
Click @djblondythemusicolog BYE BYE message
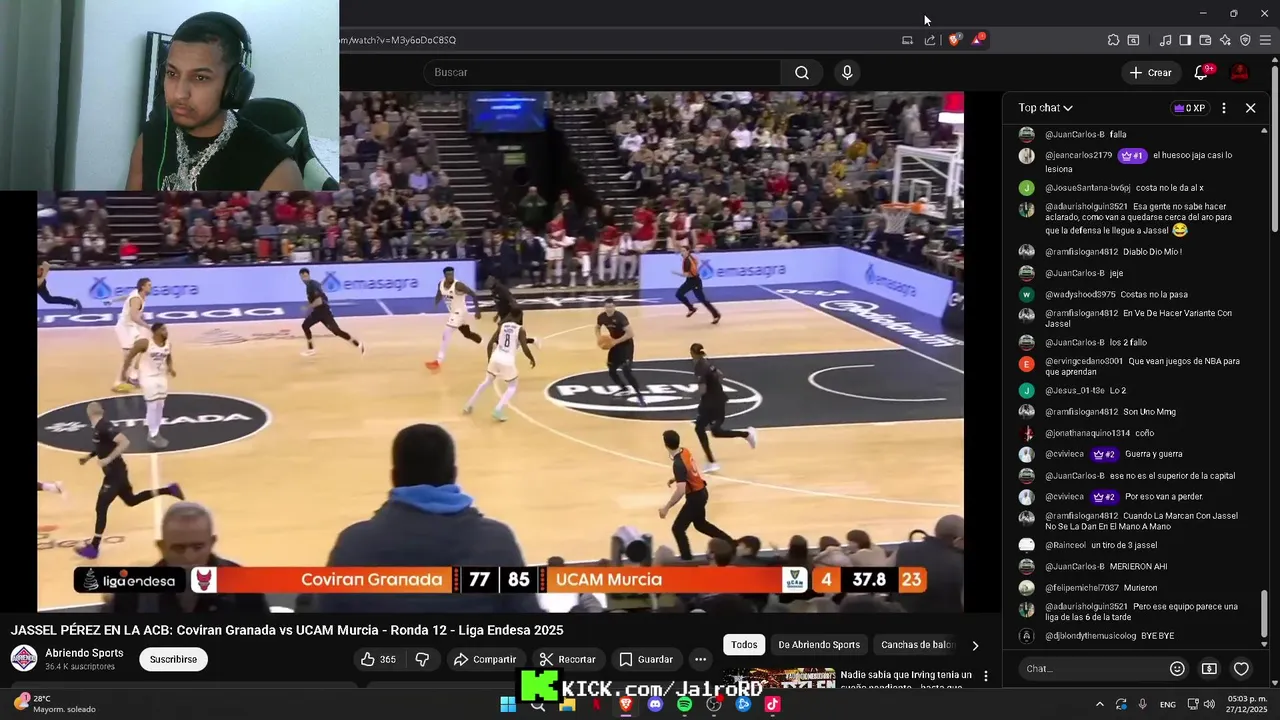pyautogui.click(x=1109, y=636)
